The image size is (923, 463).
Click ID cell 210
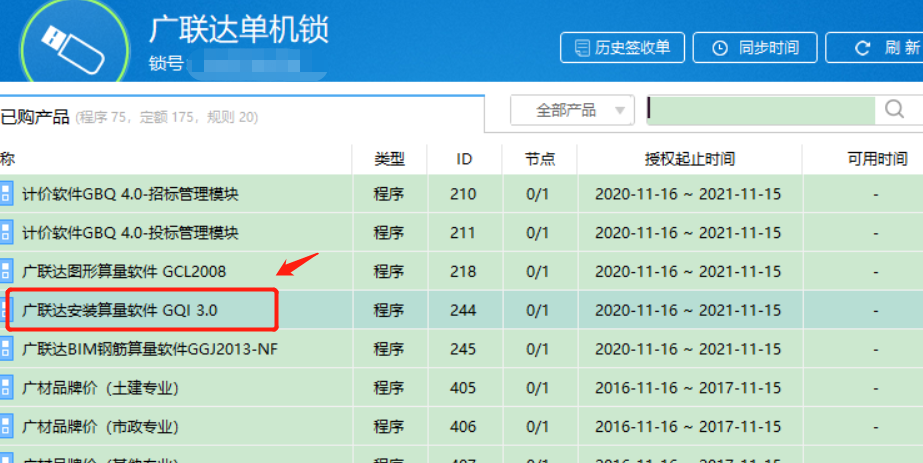[463, 194]
